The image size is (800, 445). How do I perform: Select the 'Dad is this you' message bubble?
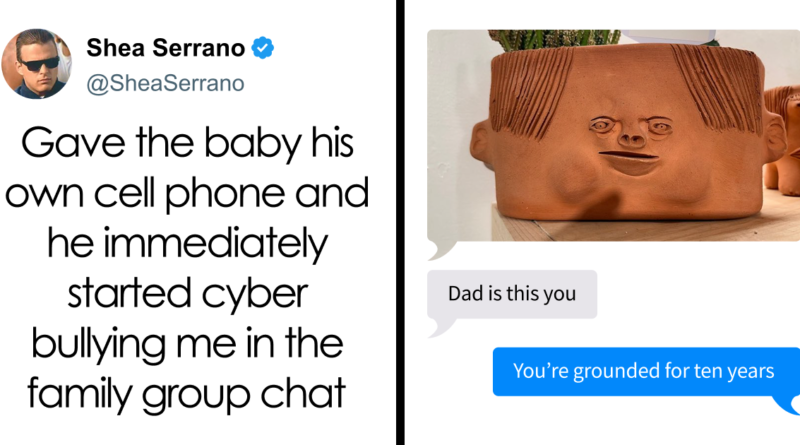[512, 294]
